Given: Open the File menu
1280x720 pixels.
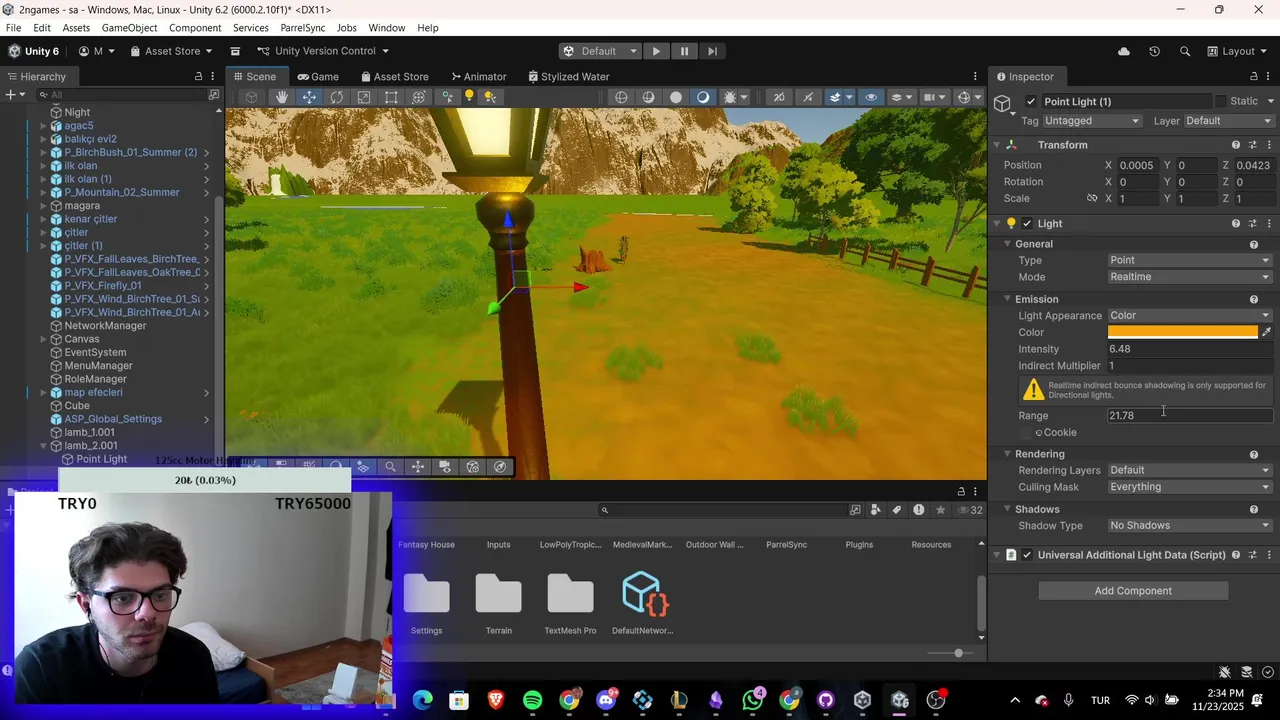Looking at the screenshot, I should pos(13,28).
